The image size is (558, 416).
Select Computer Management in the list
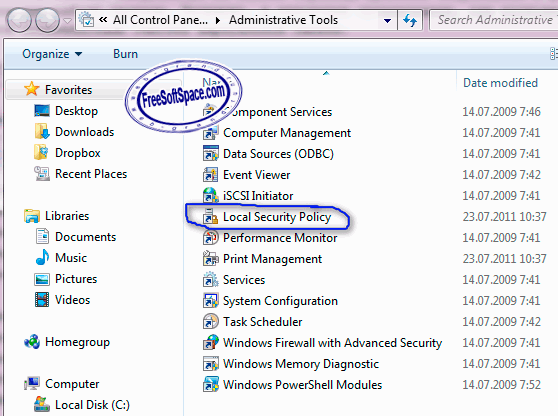(x=287, y=133)
